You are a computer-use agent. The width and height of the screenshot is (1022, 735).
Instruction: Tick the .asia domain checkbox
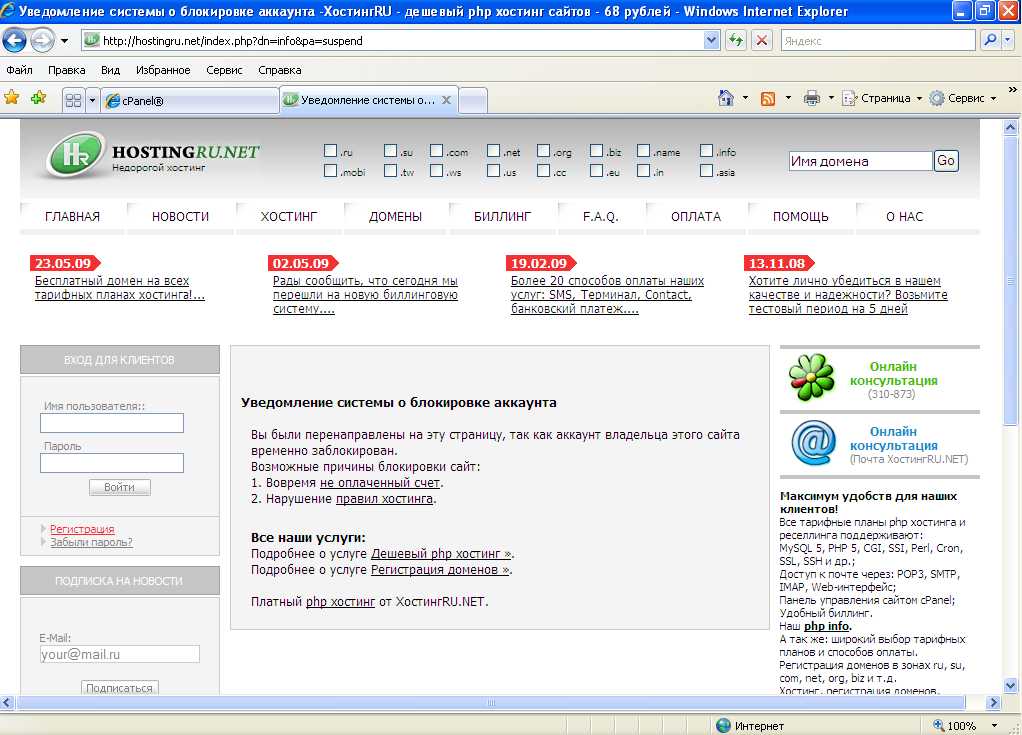coord(707,171)
